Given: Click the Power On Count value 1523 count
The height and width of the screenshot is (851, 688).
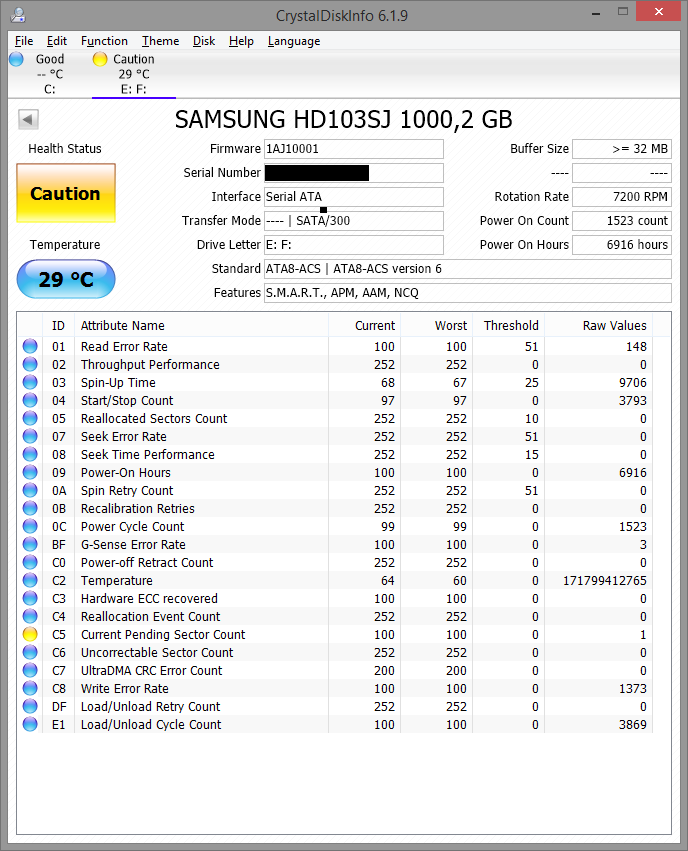Looking at the screenshot, I should tap(622, 220).
